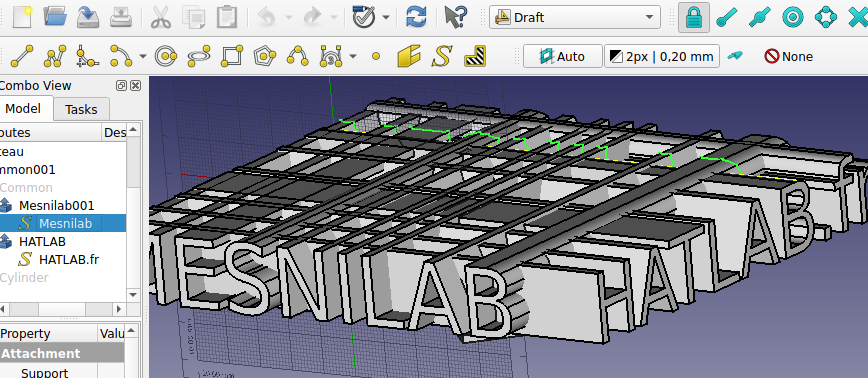Image resolution: width=868 pixels, height=378 pixels.
Task: Select the greyed Common tree item
Action: (26, 188)
